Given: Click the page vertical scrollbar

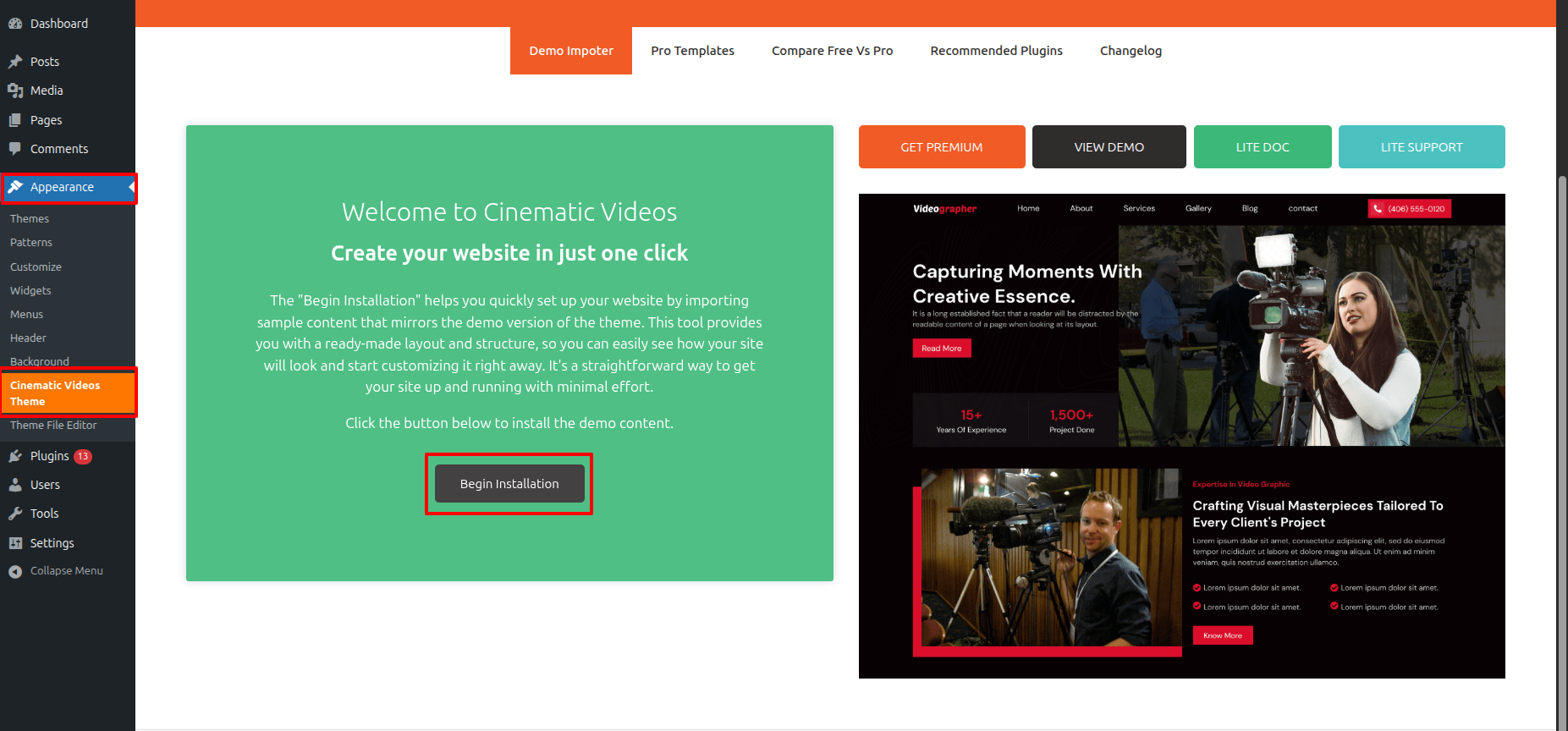Looking at the screenshot, I should tap(1561, 423).
